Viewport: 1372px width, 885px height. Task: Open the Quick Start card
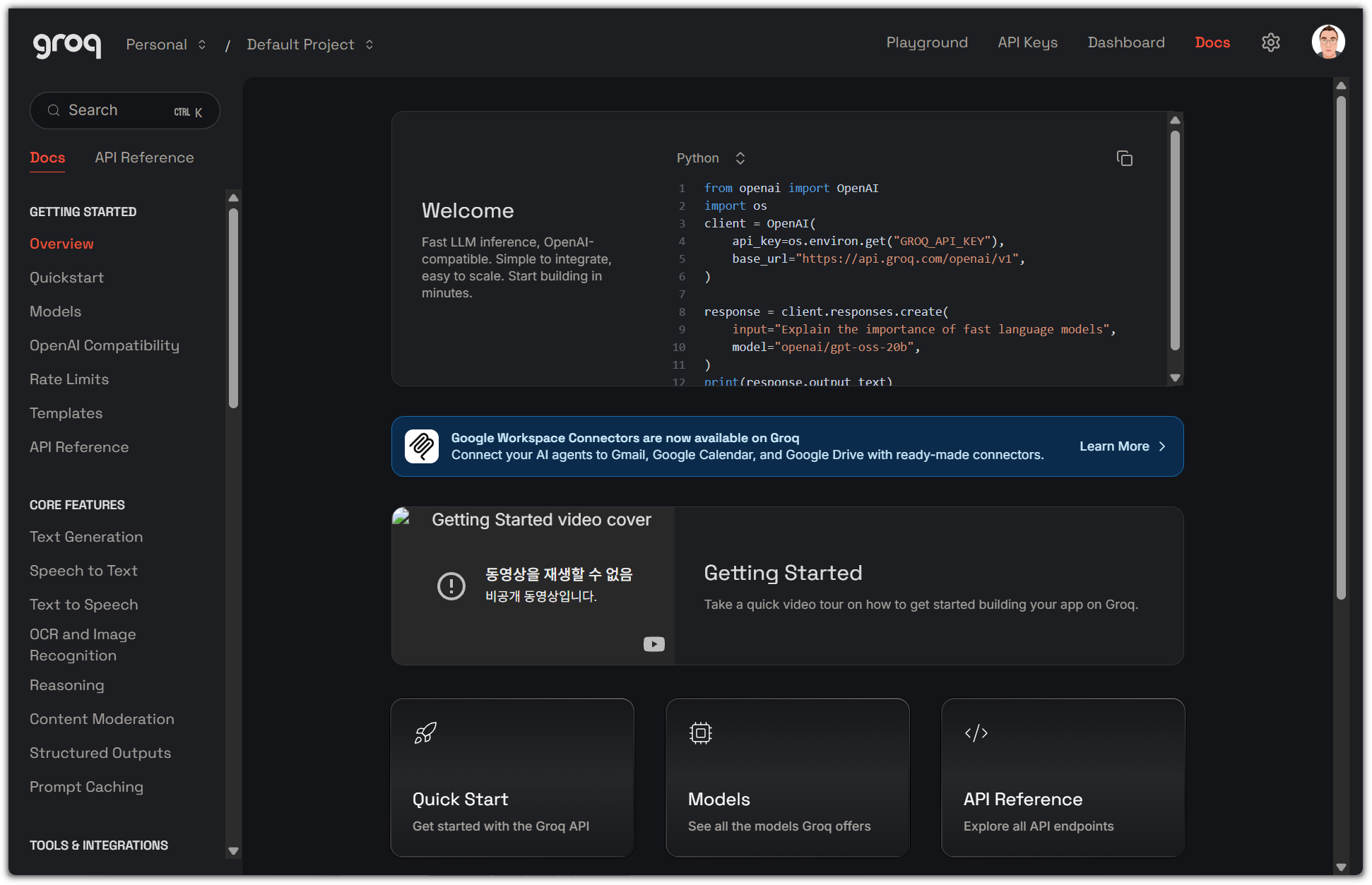512,778
